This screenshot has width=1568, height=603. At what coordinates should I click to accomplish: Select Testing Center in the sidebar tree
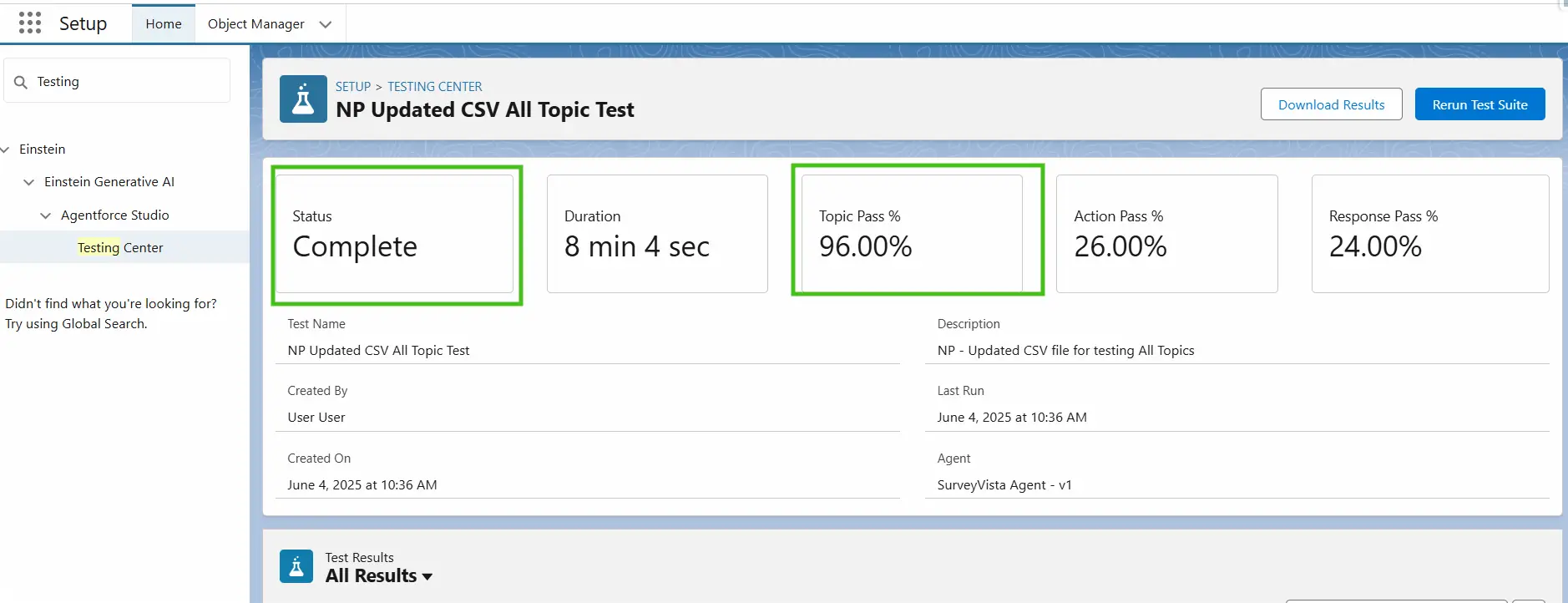click(120, 248)
